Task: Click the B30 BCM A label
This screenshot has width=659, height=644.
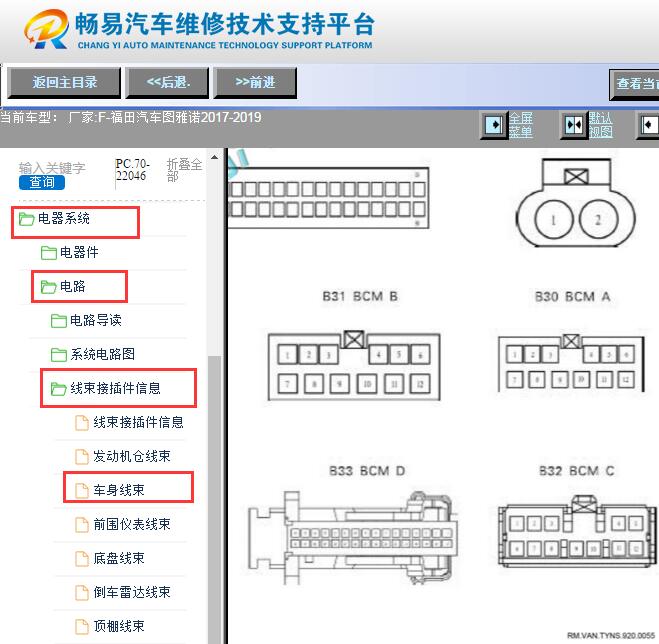Action: click(x=572, y=297)
